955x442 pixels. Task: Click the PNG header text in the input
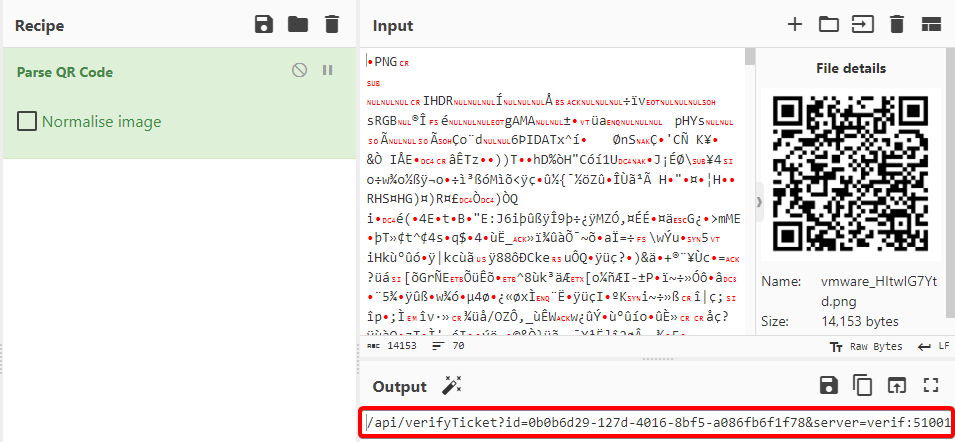[x=386, y=61]
